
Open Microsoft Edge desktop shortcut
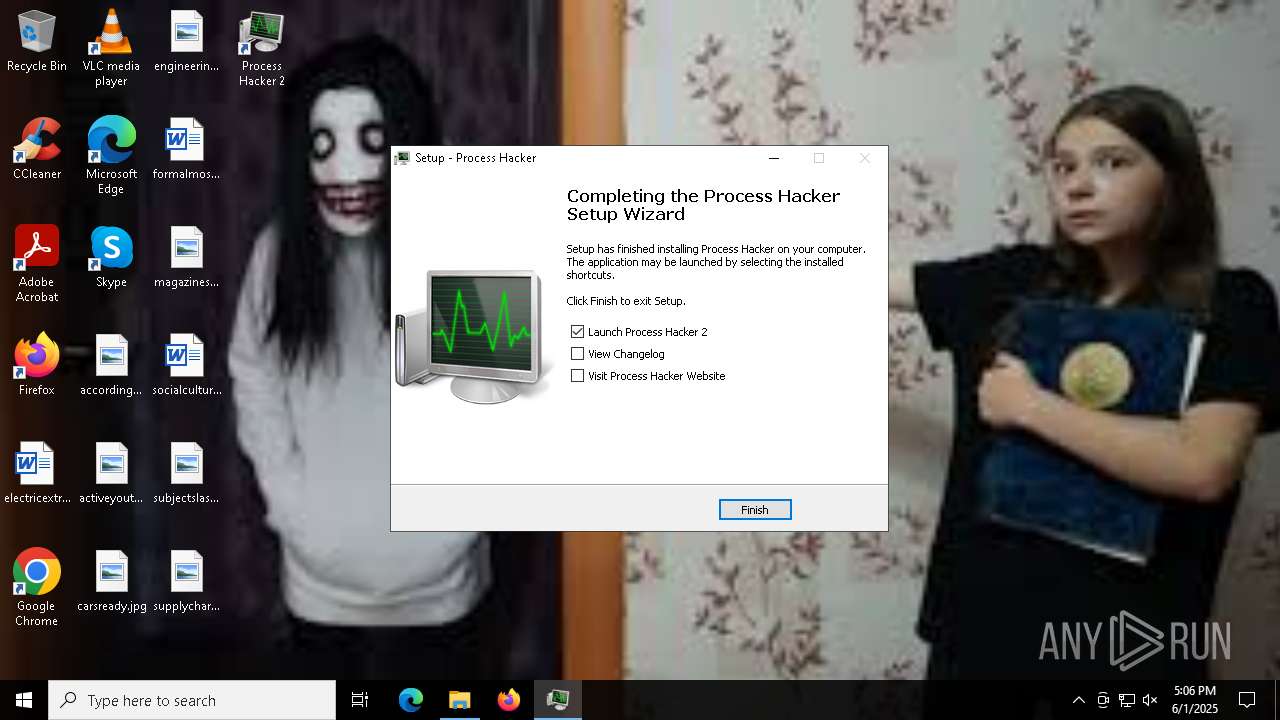[x=111, y=156]
